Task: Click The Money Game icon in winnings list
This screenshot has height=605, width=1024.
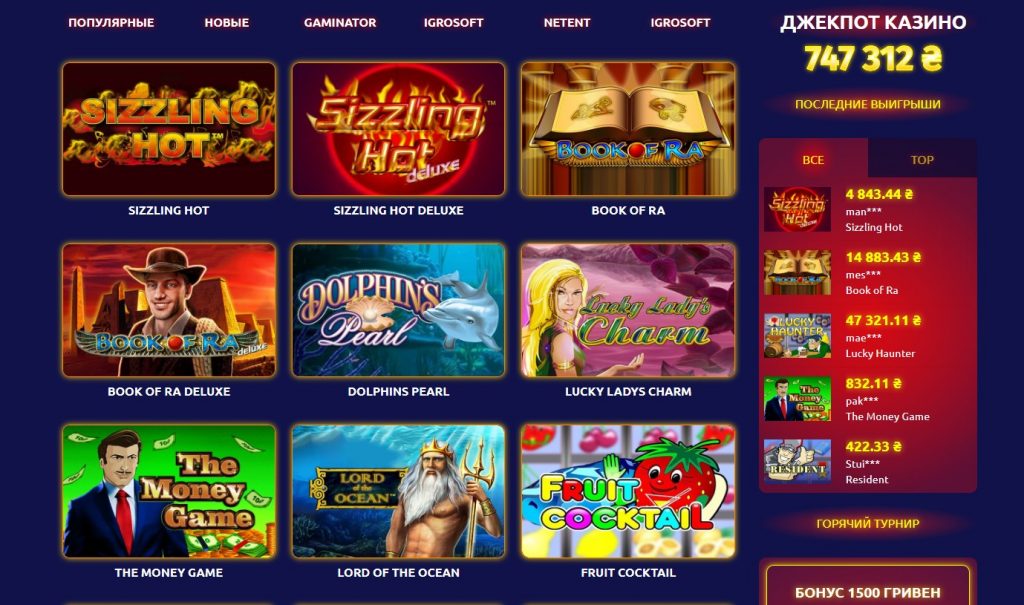Action: click(x=797, y=399)
